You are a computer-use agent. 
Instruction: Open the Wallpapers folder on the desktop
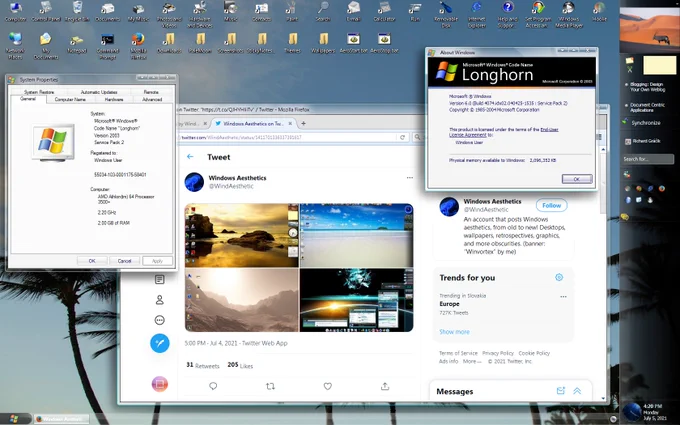click(x=323, y=43)
